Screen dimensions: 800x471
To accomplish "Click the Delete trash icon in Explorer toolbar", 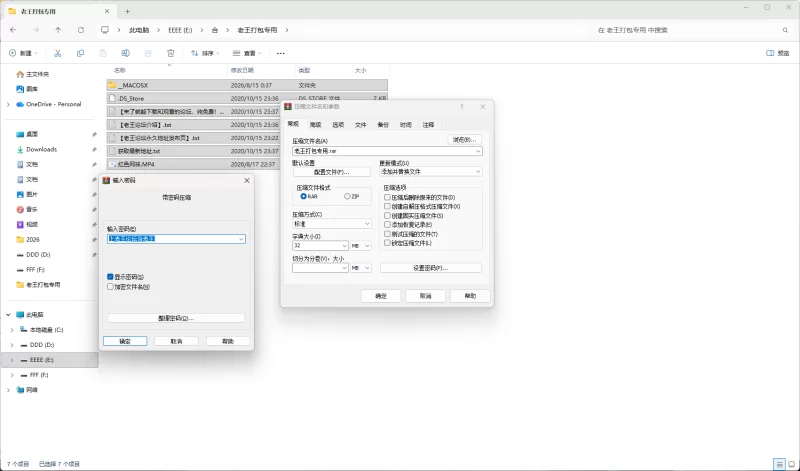I will [x=170, y=53].
